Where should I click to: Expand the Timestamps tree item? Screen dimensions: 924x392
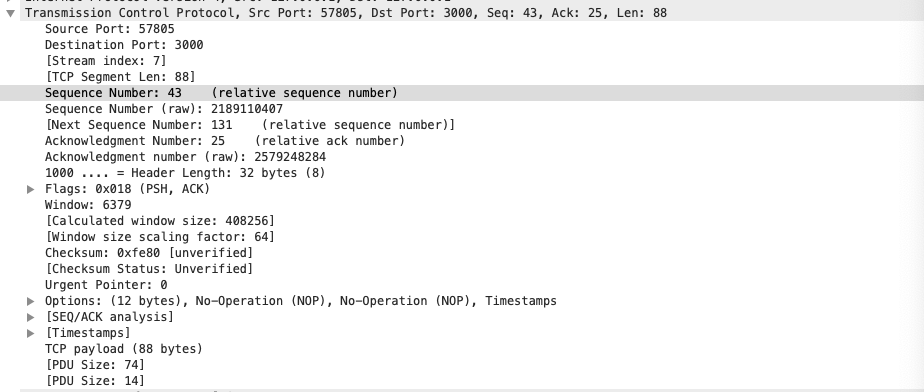click(31, 333)
